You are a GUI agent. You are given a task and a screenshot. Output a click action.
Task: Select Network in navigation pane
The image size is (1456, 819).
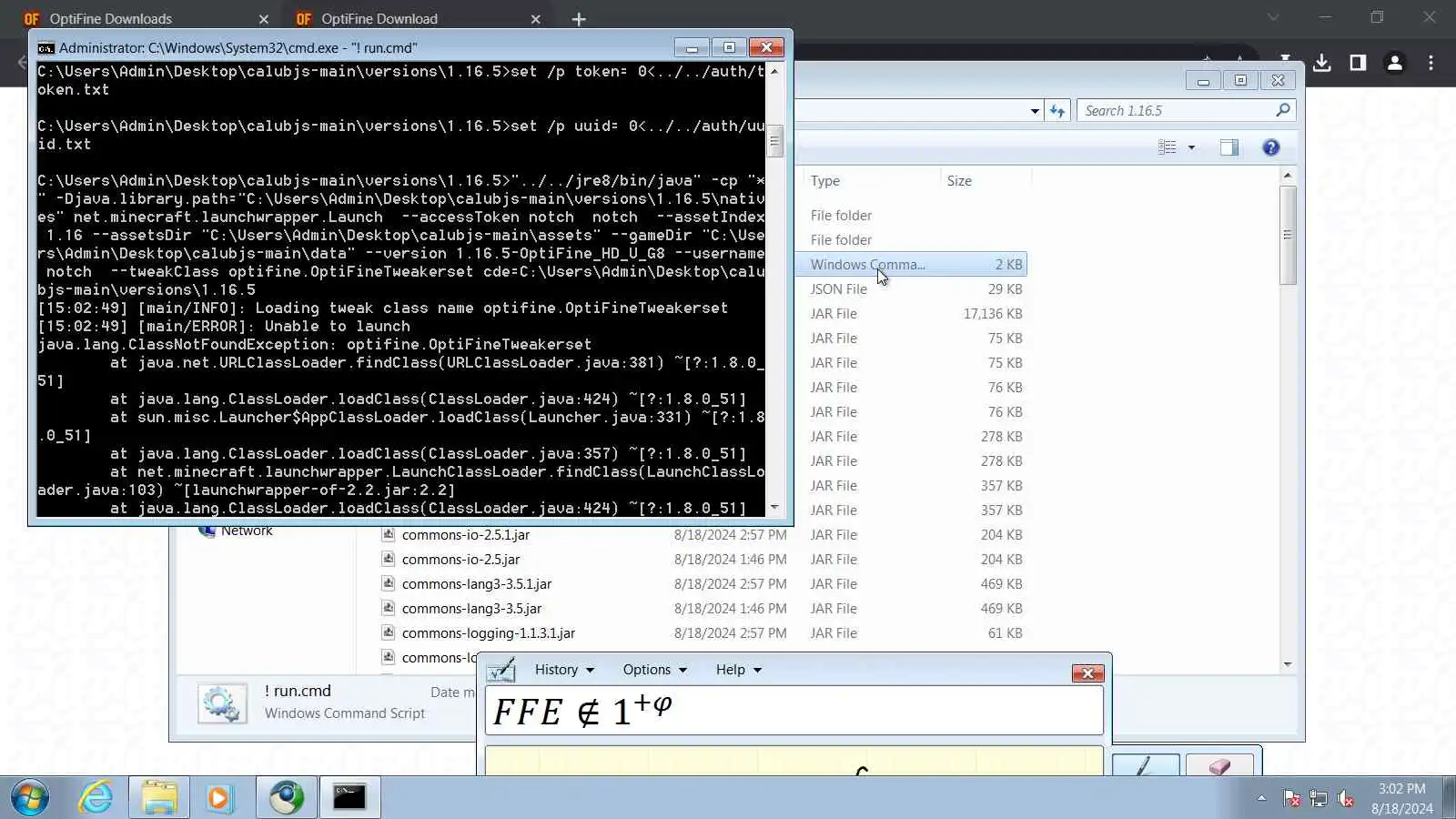(x=247, y=531)
